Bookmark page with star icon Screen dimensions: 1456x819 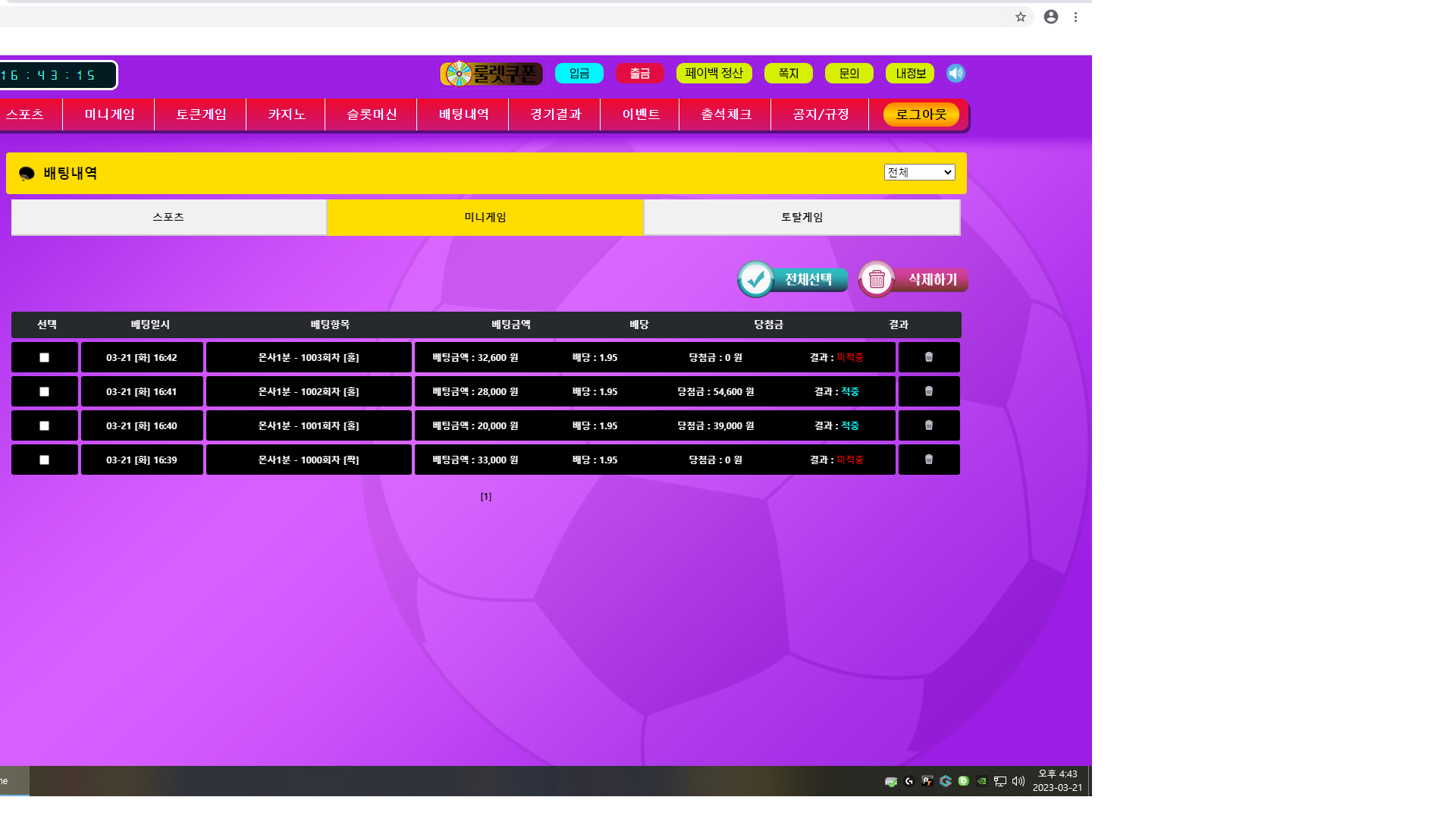1021,17
